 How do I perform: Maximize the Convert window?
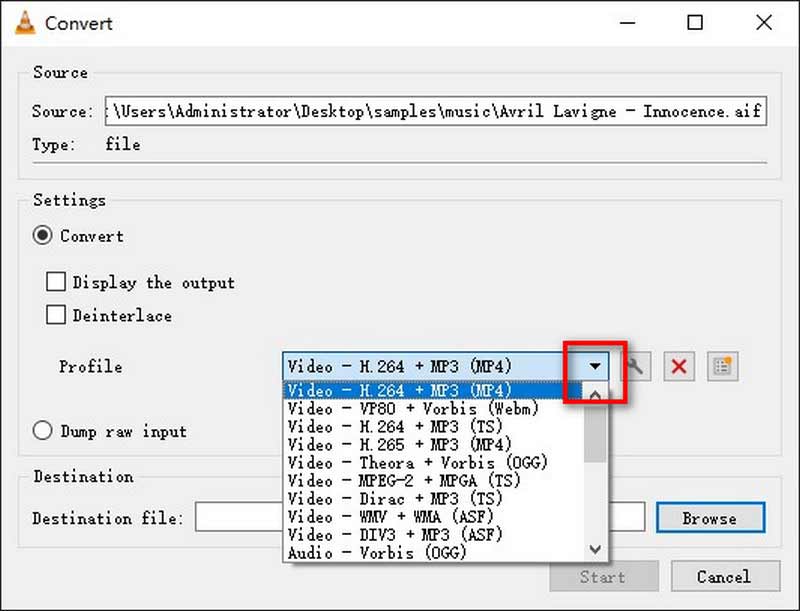[x=695, y=22]
